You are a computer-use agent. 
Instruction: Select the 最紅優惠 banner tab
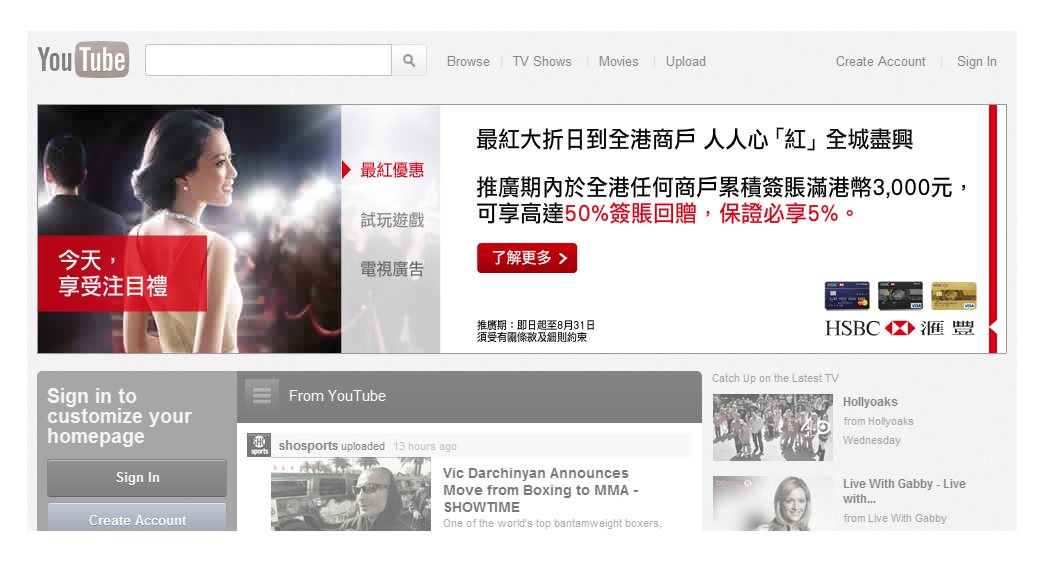pyautogui.click(x=392, y=170)
